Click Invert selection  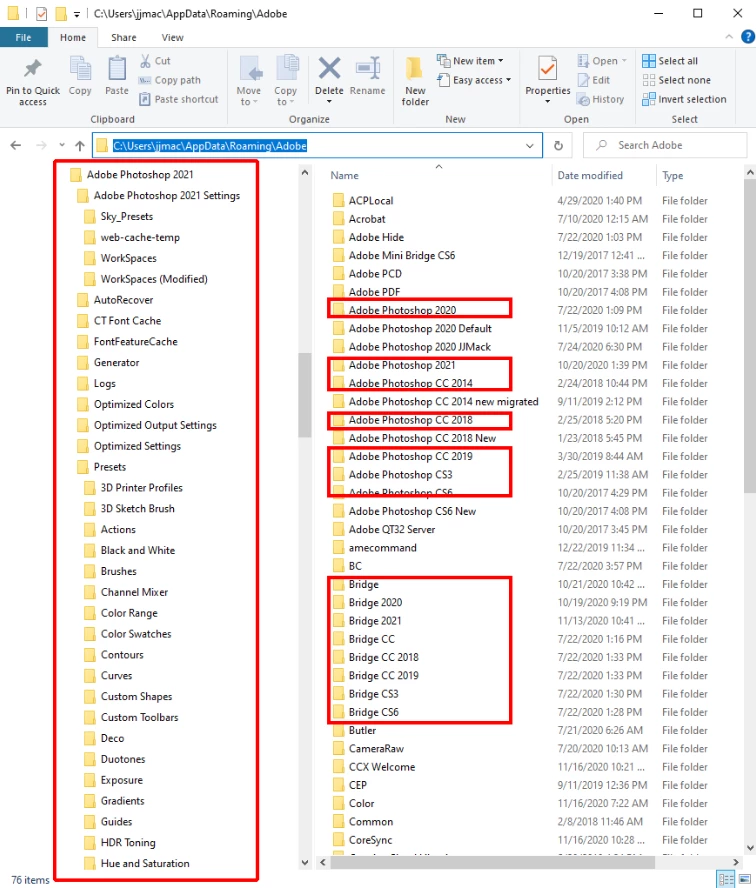coord(684,99)
